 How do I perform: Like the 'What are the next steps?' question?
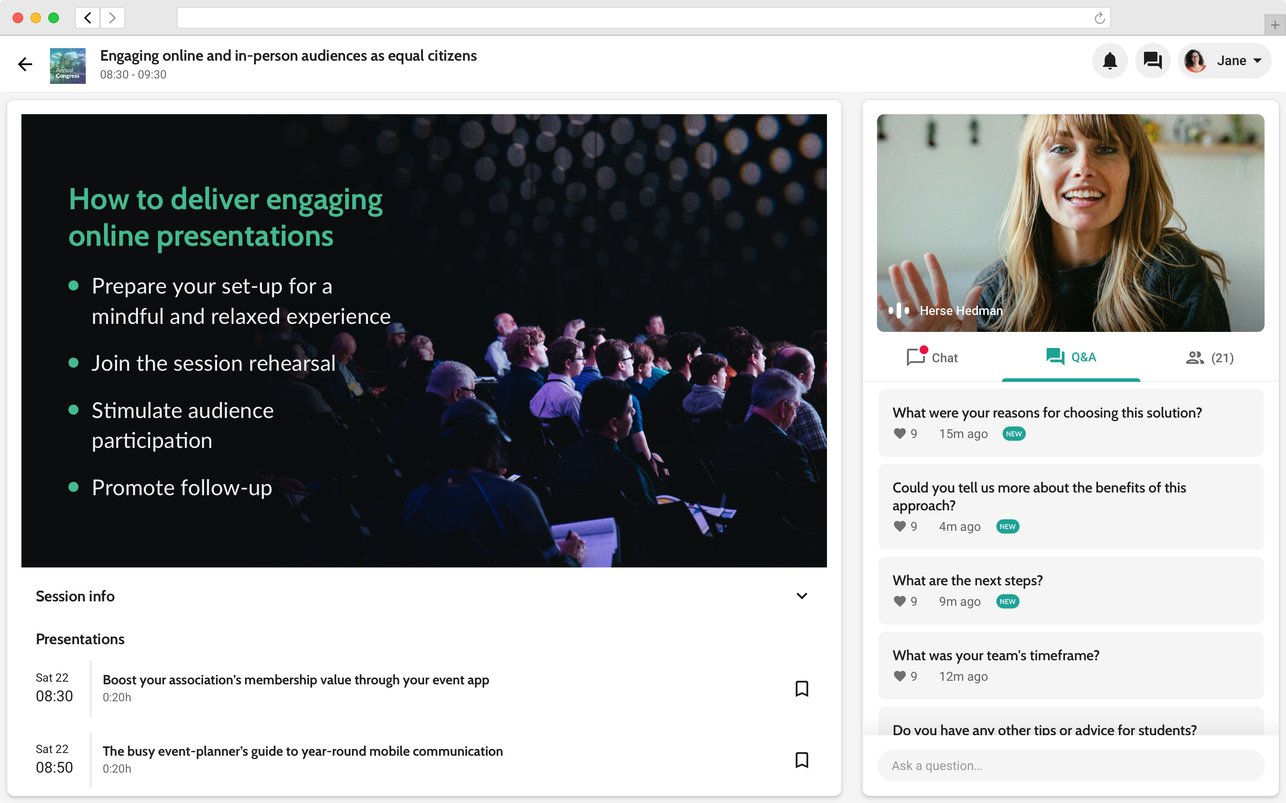tap(899, 602)
